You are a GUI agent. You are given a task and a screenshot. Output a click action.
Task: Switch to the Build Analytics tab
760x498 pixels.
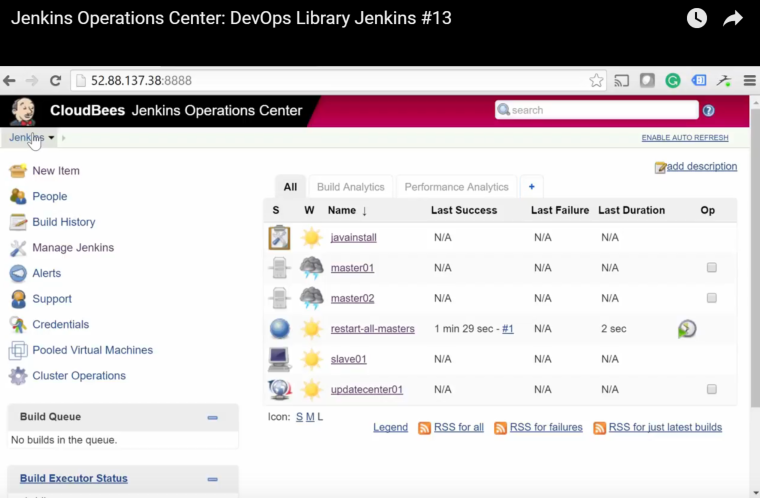pos(350,187)
